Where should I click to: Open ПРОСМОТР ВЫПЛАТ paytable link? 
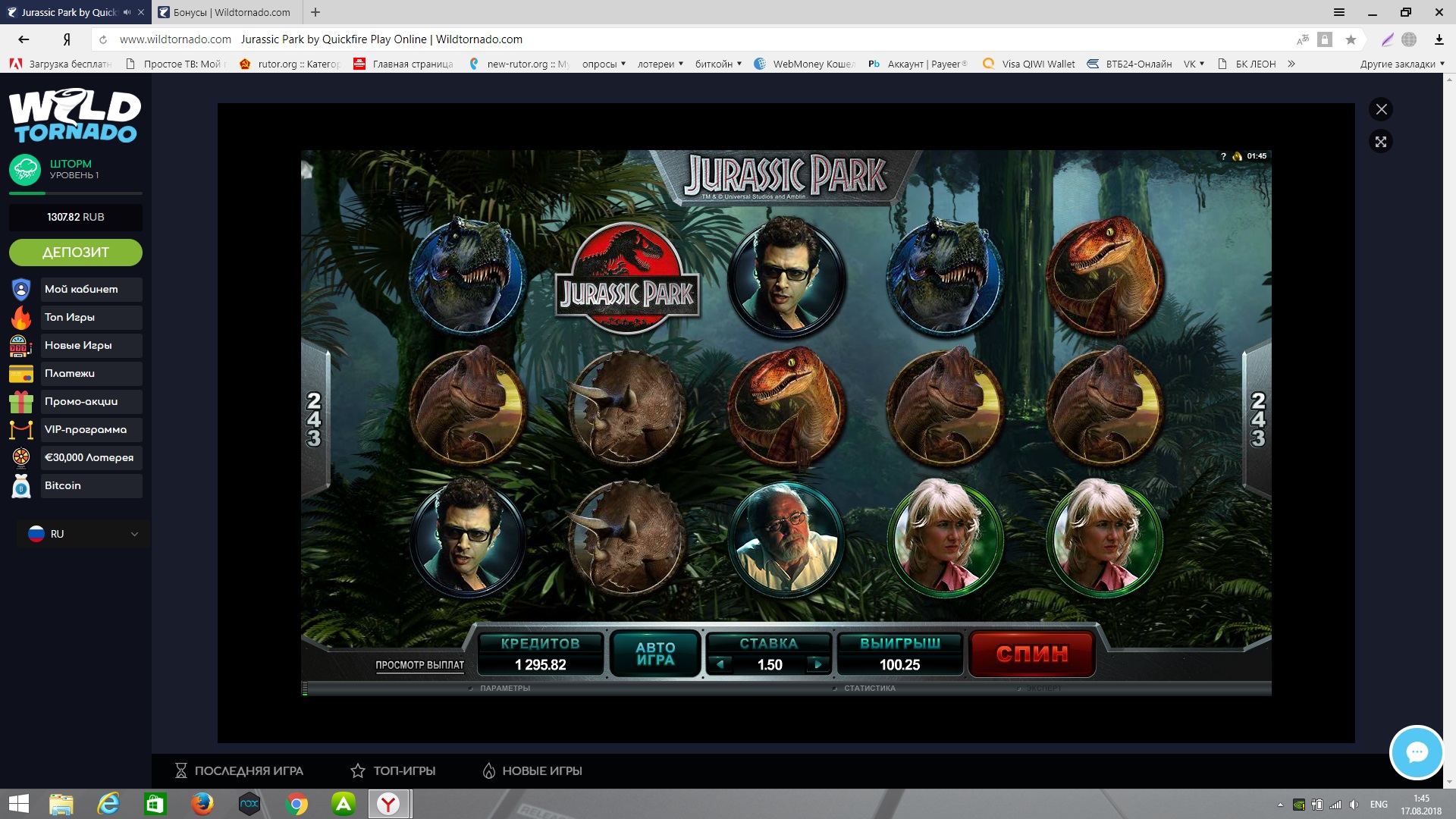click(419, 665)
